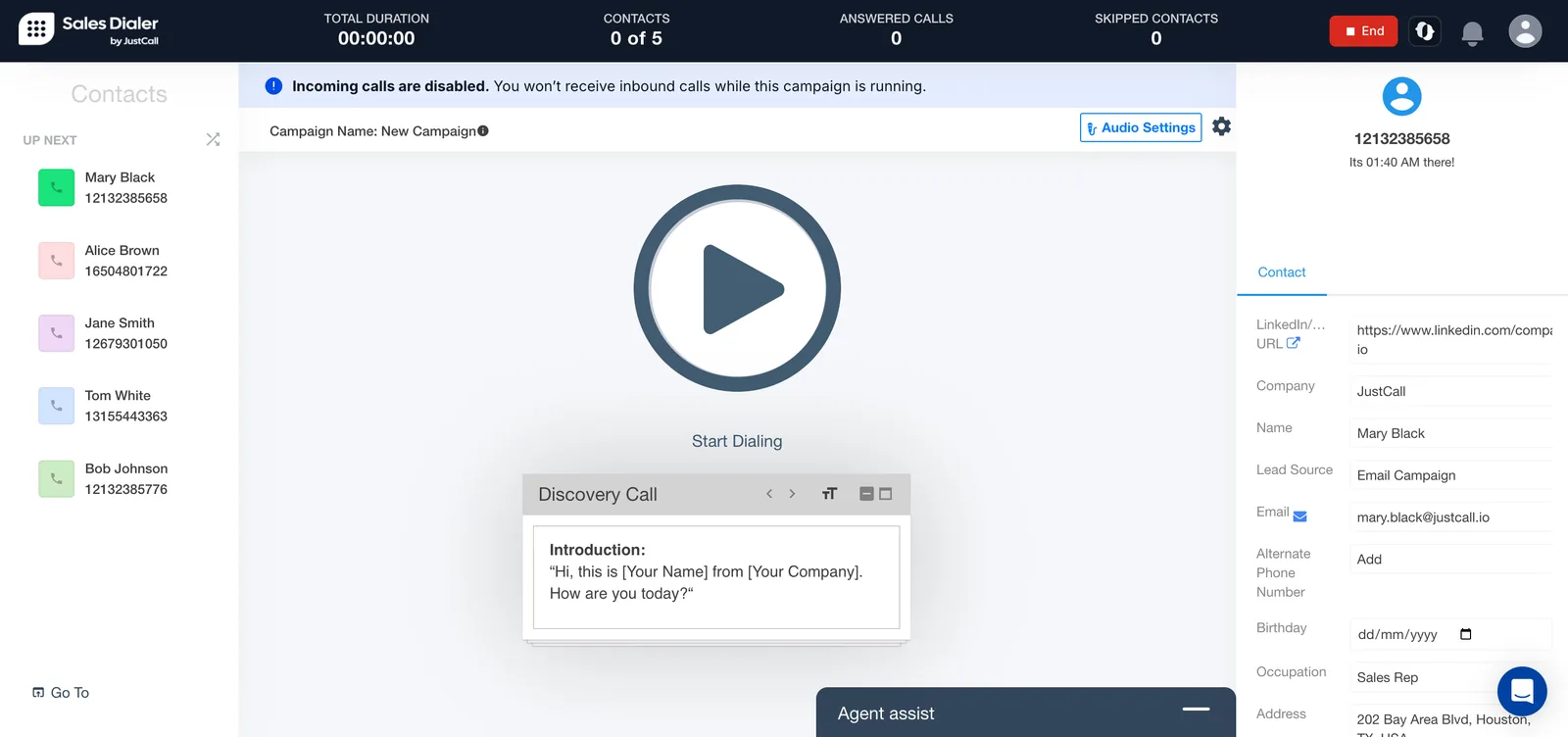Click the incoming calls disabled info icon

273,86
